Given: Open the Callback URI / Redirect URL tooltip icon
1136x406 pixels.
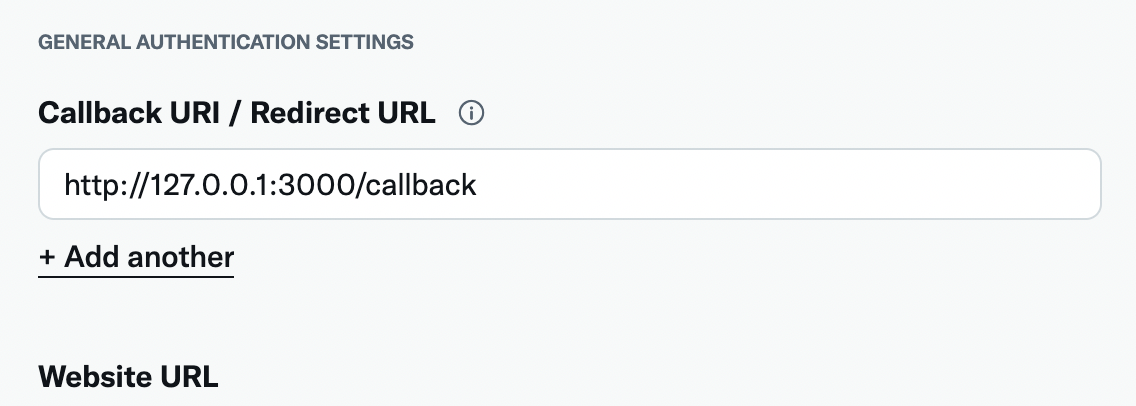Looking at the screenshot, I should 471,113.
